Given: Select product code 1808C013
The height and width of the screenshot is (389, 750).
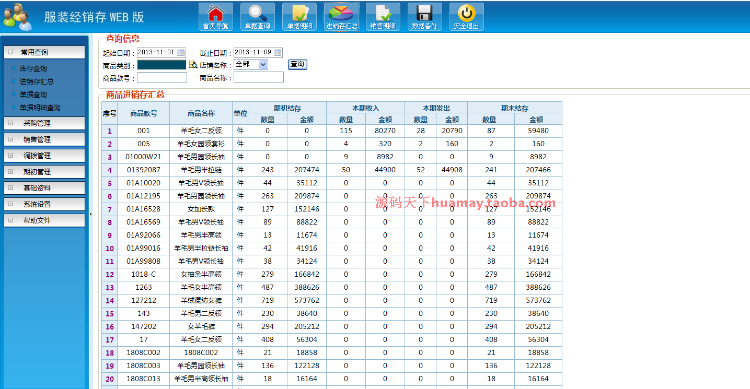Looking at the screenshot, I should tap(143, 378).
